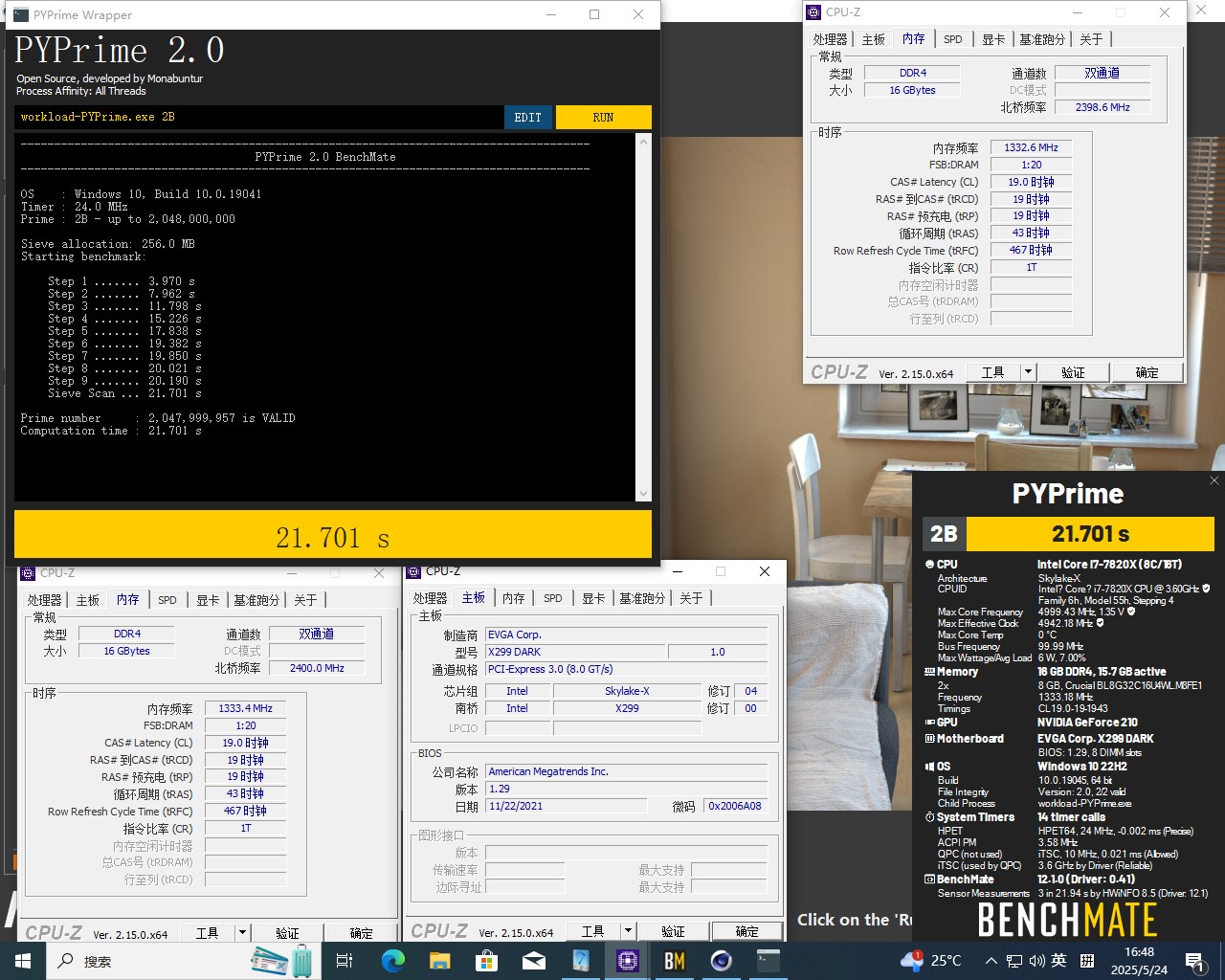Open Task View from the taskbar
Image resolution: width=1225 pixels, height=980 pixels.
tap(345, 961)
